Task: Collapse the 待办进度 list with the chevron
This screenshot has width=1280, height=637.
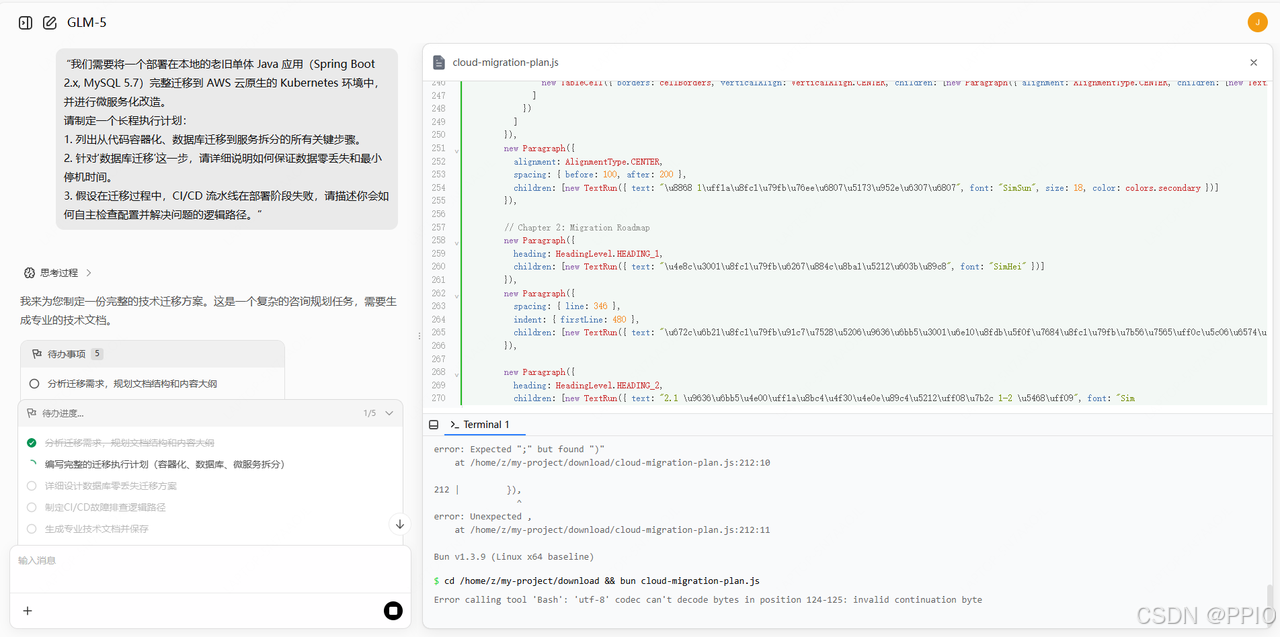Action: (x=390, y=413)
